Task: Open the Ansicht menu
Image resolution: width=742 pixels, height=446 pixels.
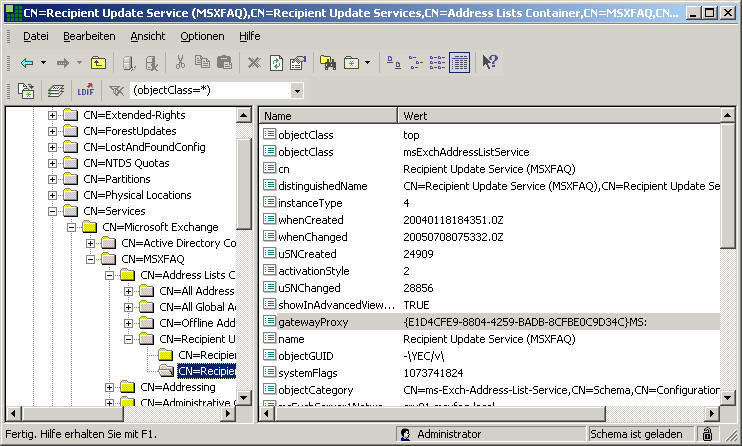Action: click(148, 36)
